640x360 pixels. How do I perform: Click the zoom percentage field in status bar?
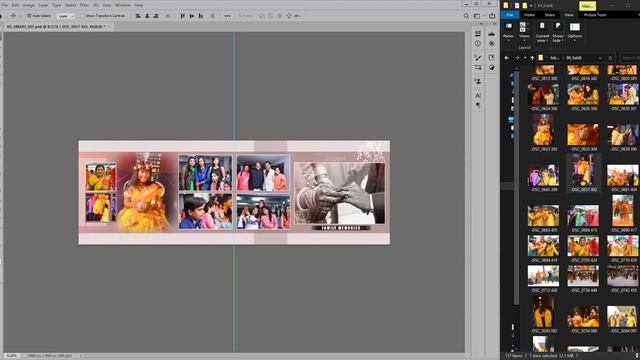click(11, 356)
